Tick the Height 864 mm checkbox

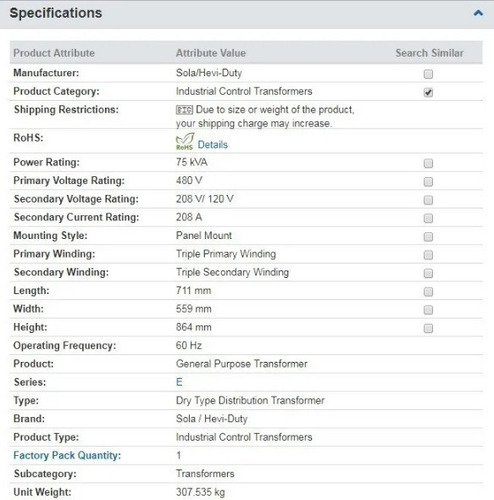(428, 328)
